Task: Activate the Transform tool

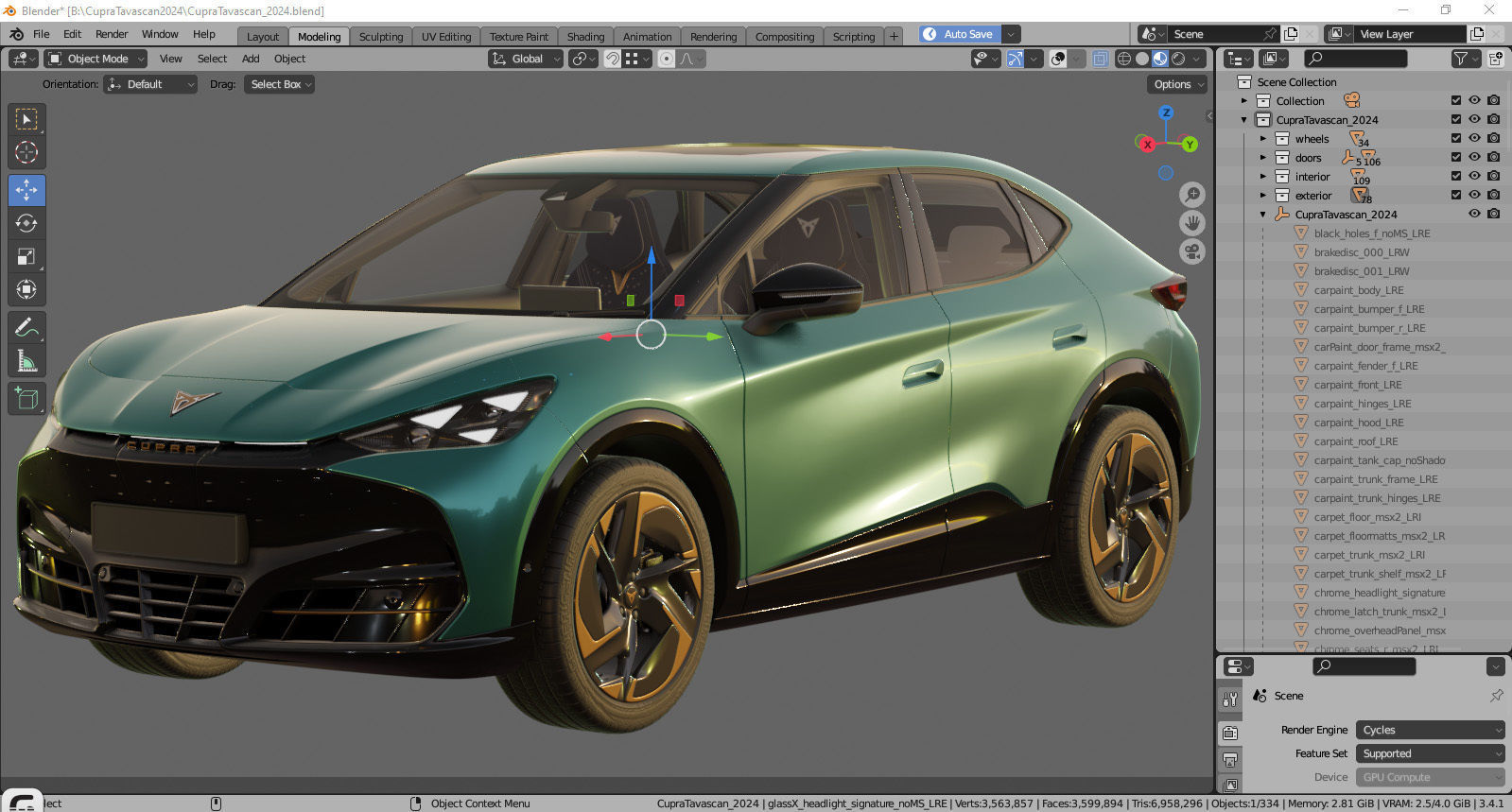Action: 26,289
